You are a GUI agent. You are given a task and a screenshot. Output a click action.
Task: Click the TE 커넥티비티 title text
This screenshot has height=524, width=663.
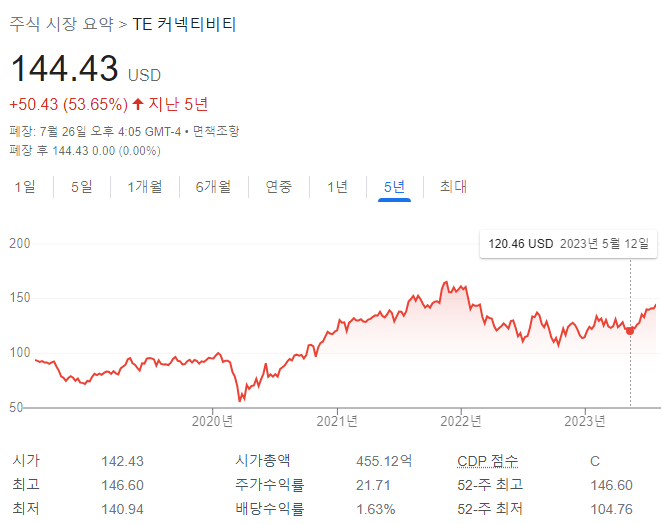(x=184, y=24)
